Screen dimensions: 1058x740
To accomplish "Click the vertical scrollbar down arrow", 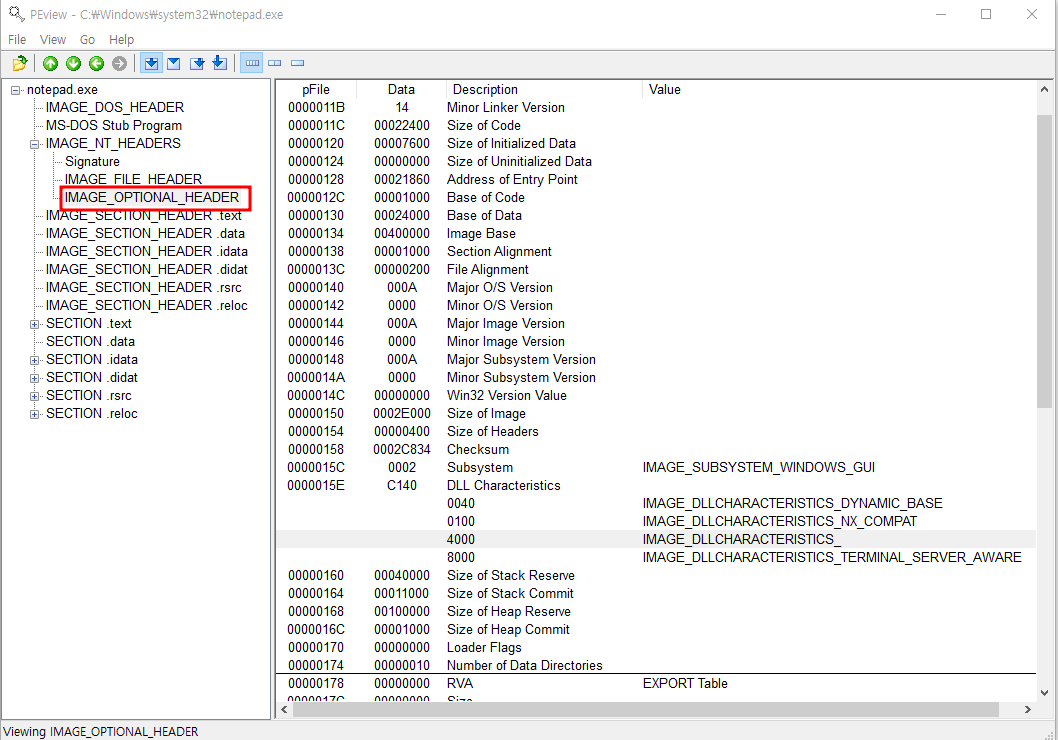I will 1044,693.
